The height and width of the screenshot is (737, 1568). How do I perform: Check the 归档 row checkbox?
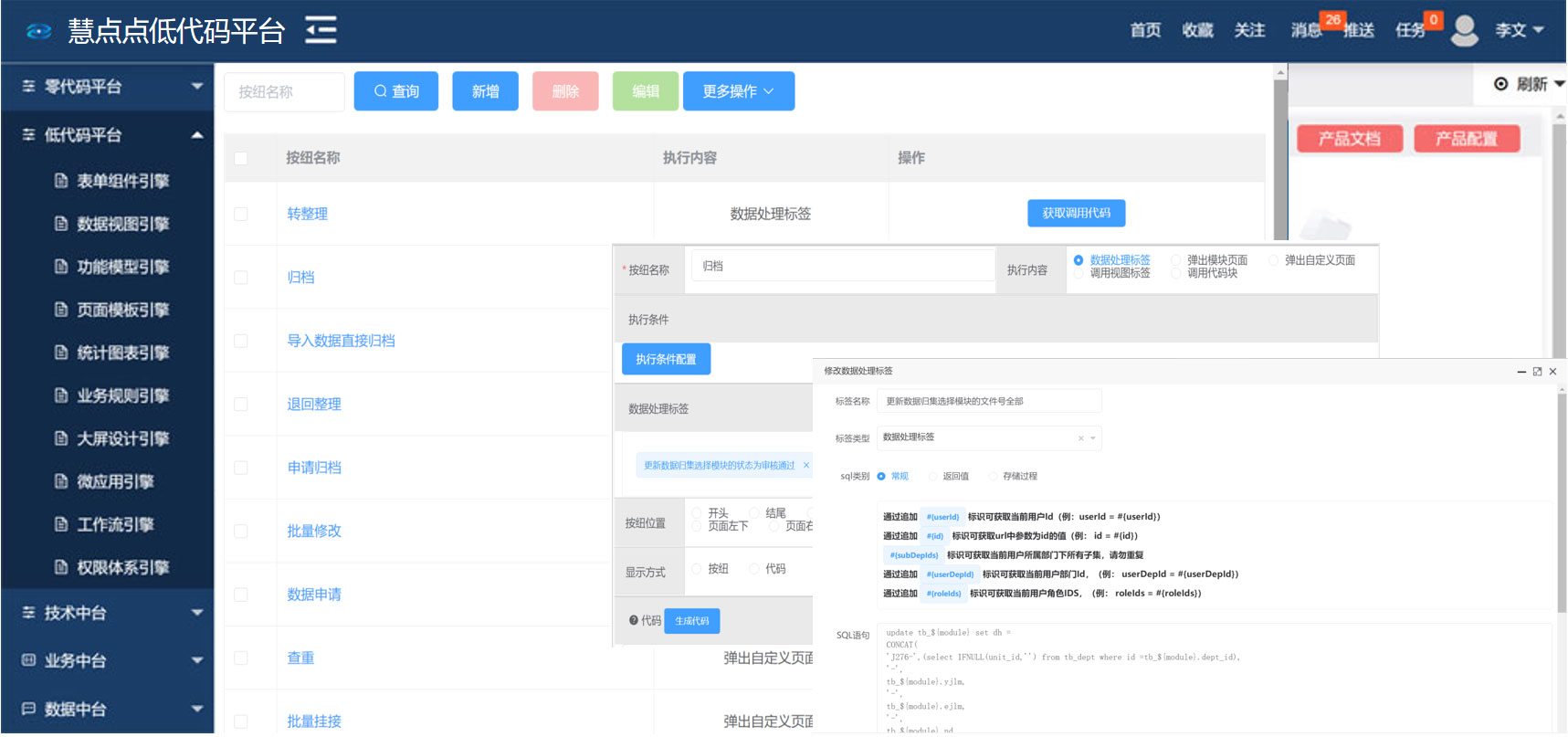coord(241,277)
